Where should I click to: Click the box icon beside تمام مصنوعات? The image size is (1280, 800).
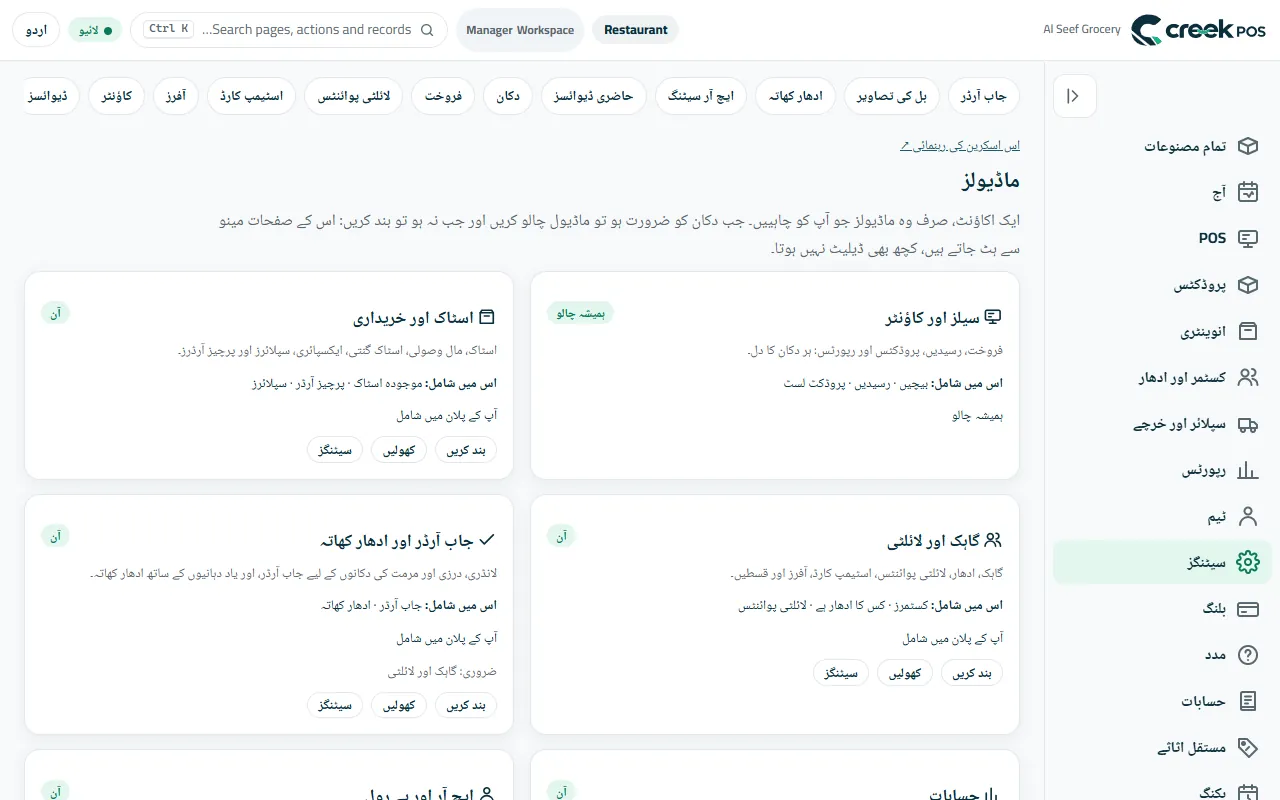1247,146
